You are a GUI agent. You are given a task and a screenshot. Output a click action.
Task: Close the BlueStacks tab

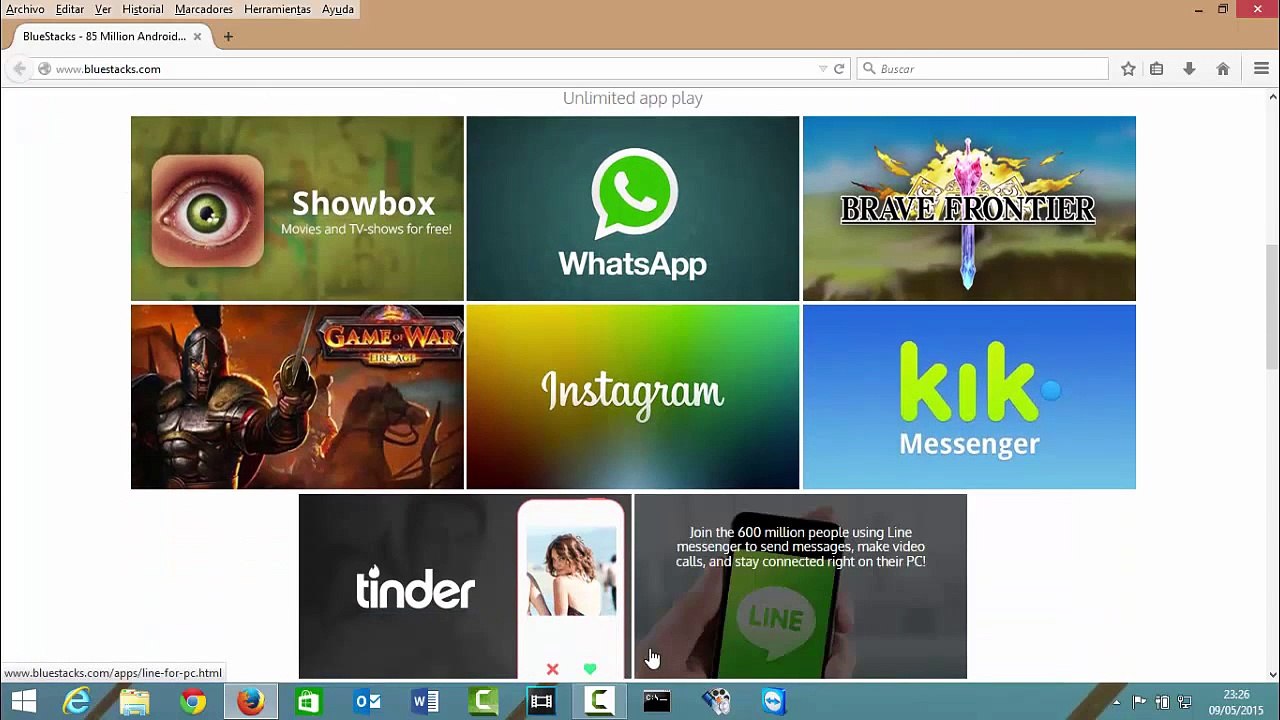[x=197, y=36]
